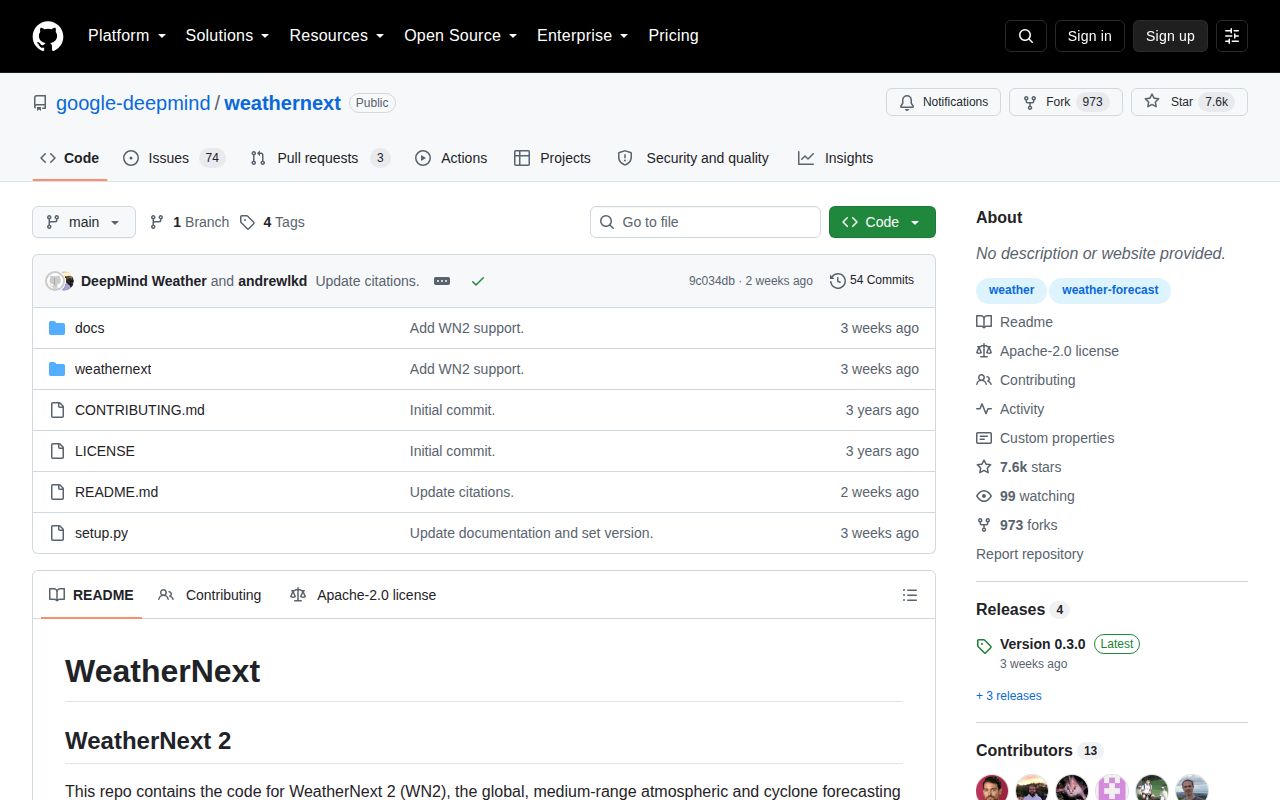The image size is (1280, 800).
Task: View the 4 Tags link
Action: point(272,222)
